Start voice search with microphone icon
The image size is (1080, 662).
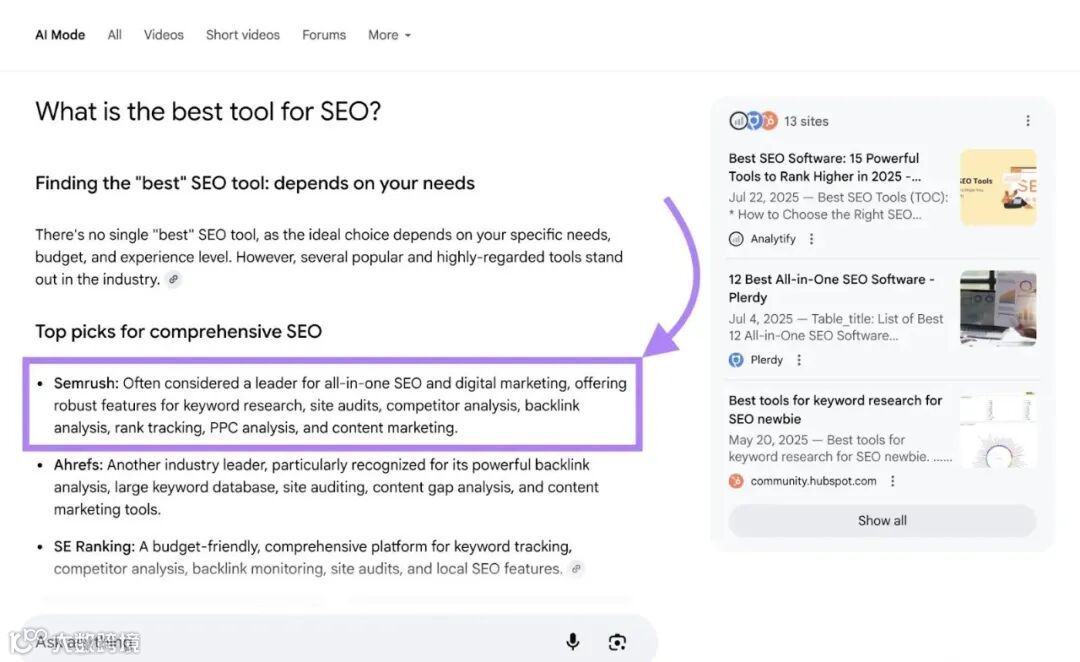[572, 642]
